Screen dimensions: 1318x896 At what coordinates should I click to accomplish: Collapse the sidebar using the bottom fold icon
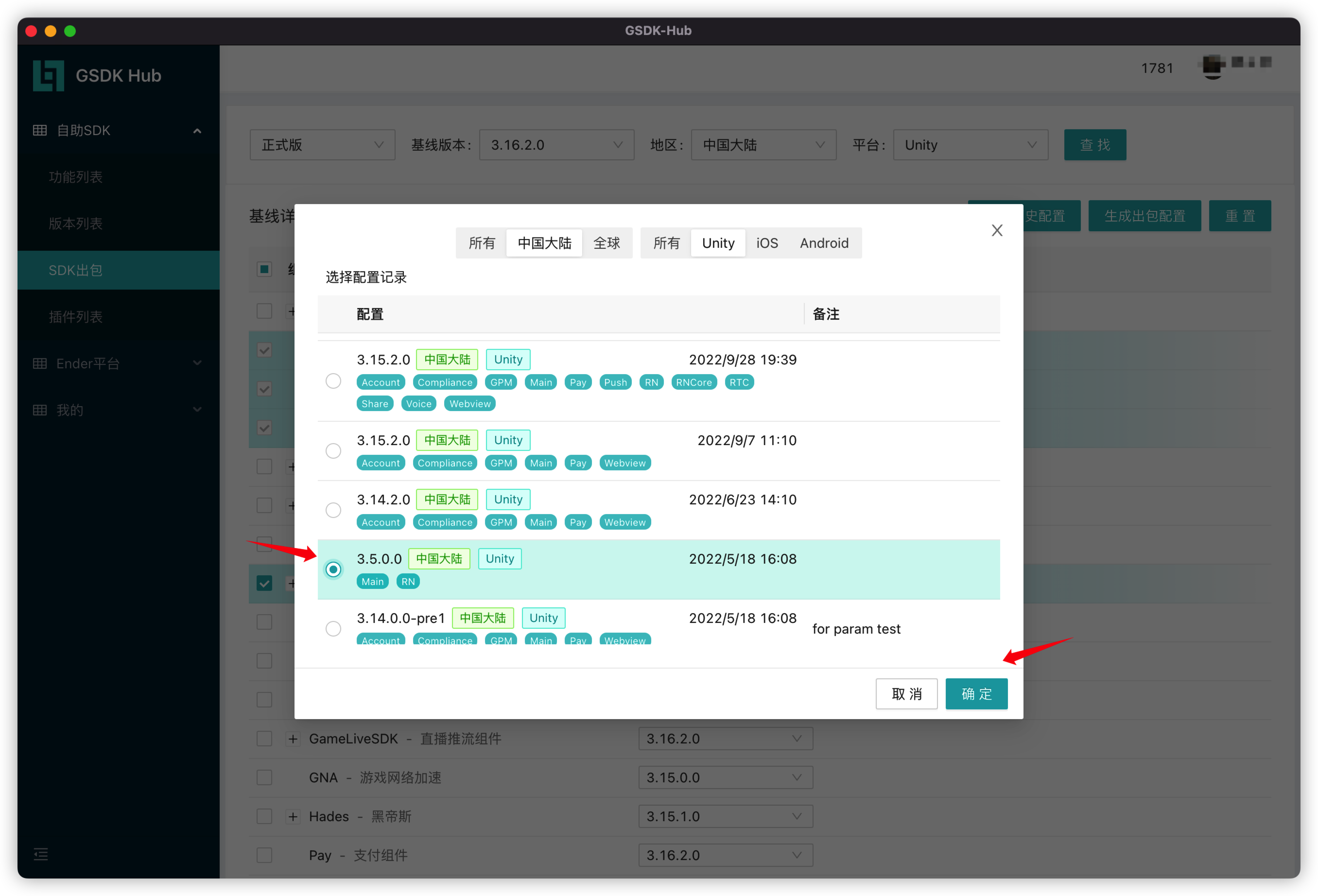click(41, 854)
